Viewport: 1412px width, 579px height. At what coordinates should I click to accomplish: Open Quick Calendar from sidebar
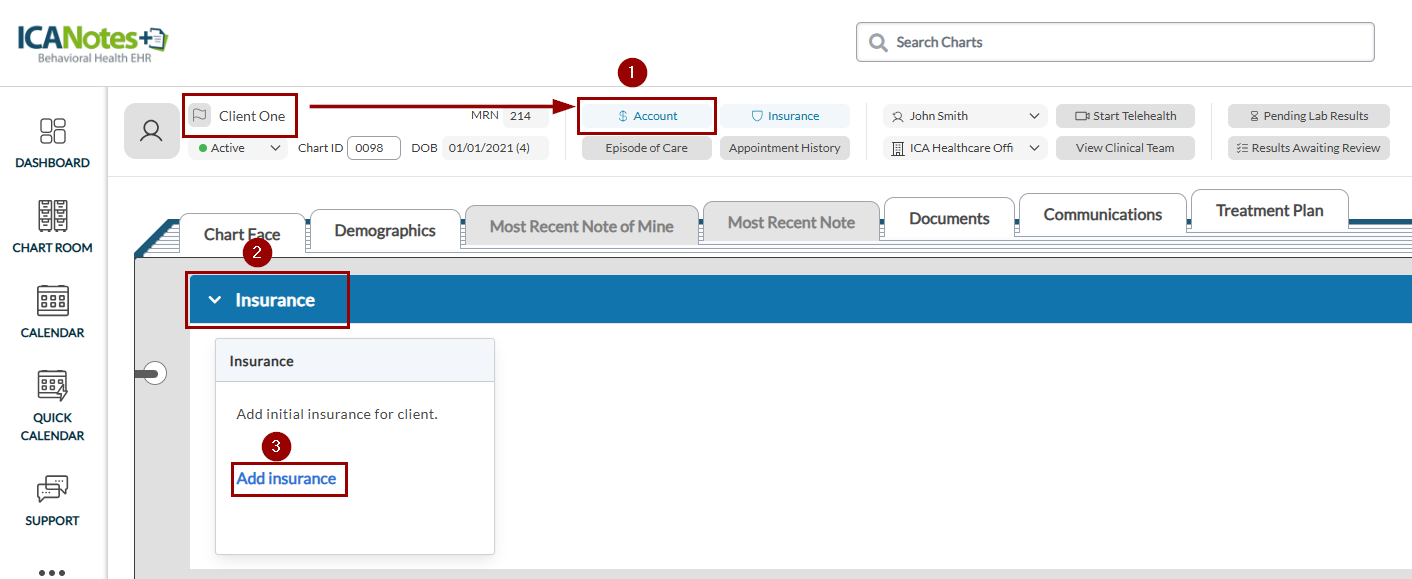[x=52, y=387]
